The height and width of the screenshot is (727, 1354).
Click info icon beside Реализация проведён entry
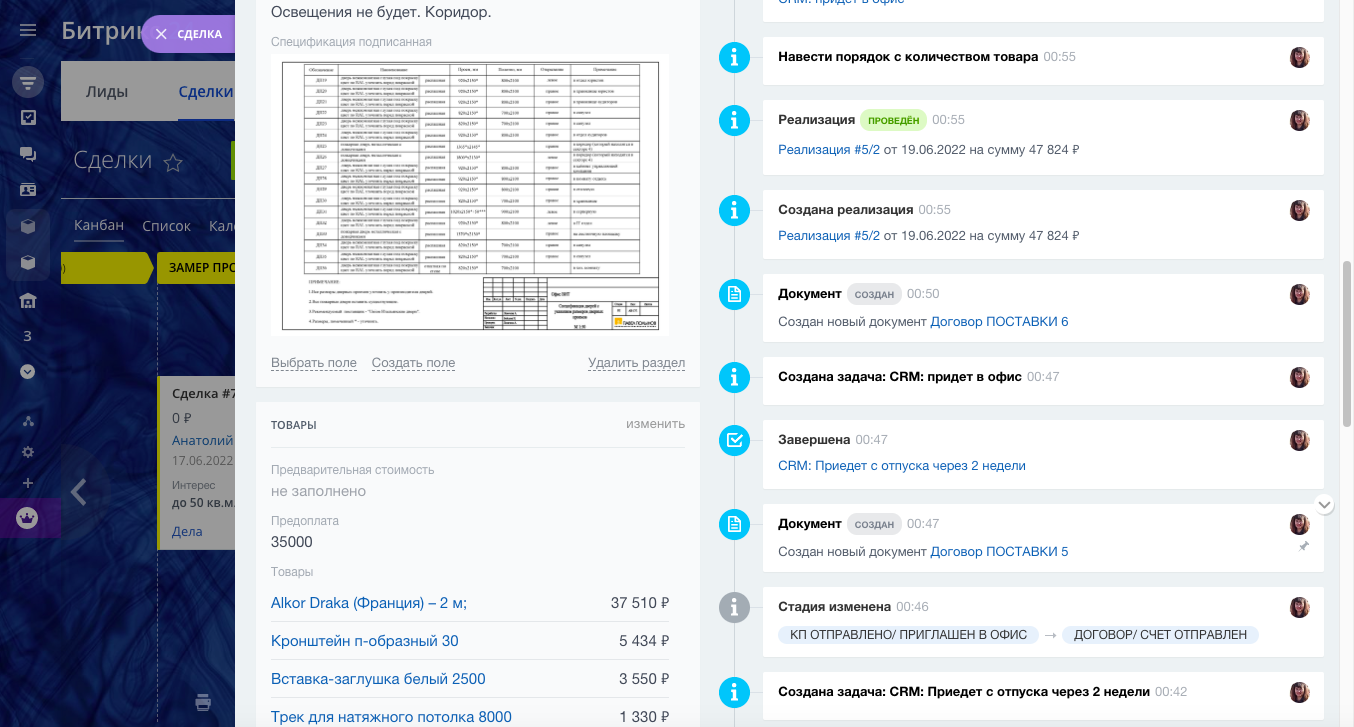pyautogui.click(x=735, y=120)
